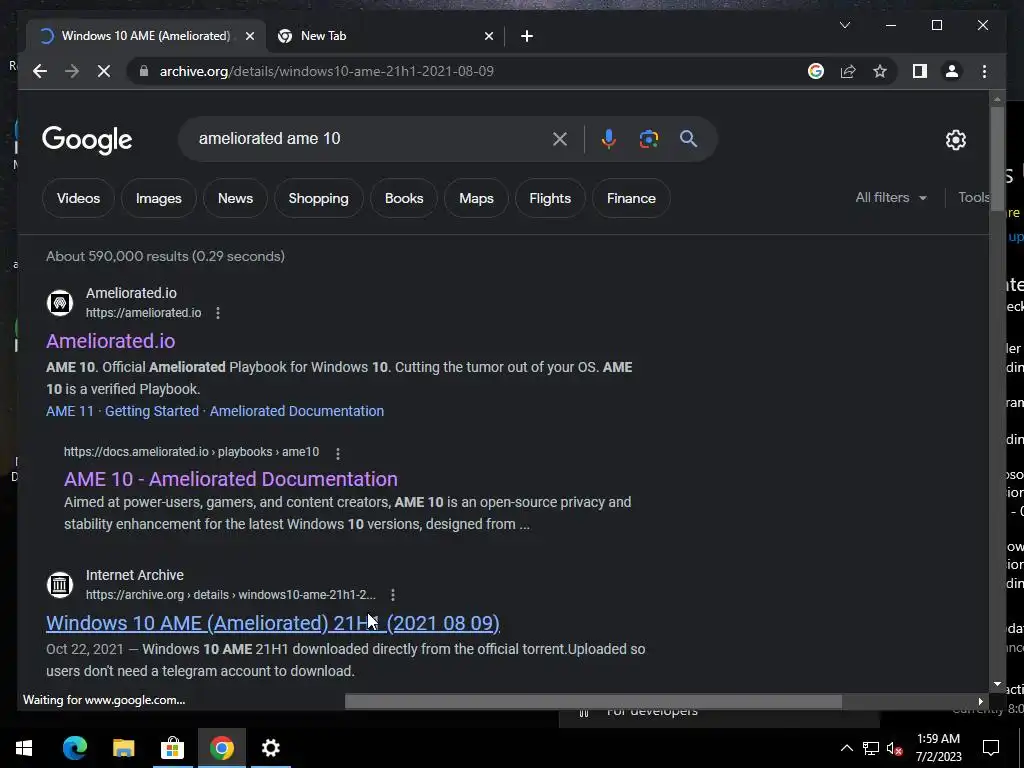Click the Internet Archive favicon

(x=59, y=584)
